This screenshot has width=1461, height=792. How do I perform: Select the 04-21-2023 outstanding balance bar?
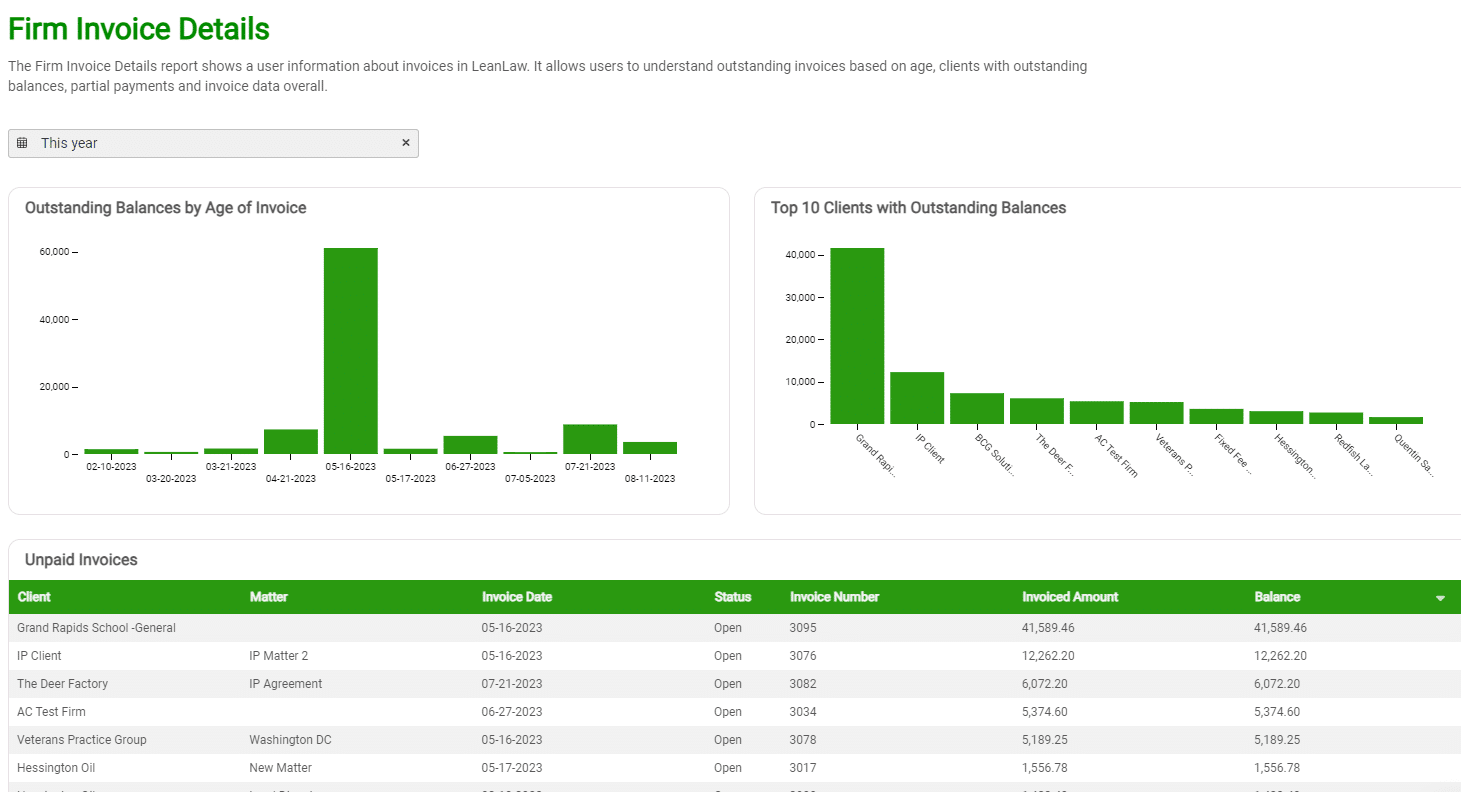tap(290, 441)
